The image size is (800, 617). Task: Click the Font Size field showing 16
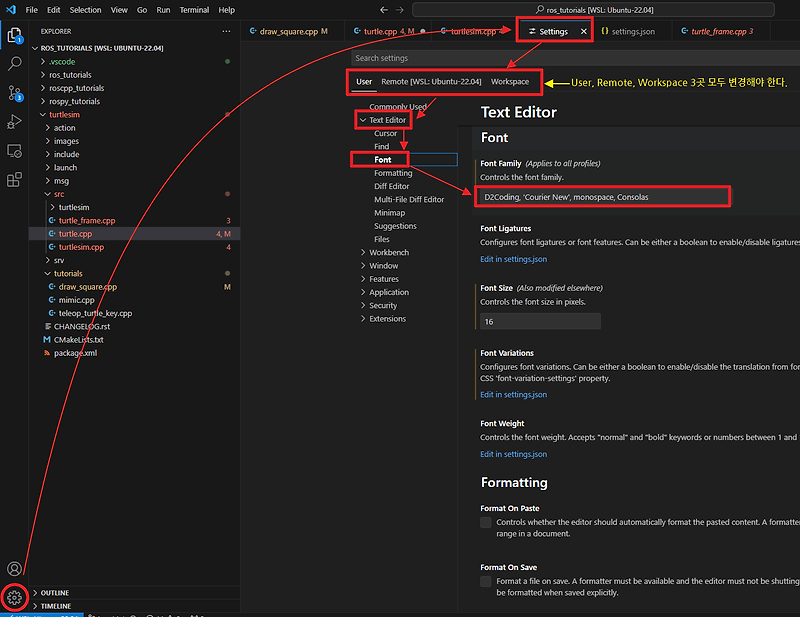click(x=540, y=322)
